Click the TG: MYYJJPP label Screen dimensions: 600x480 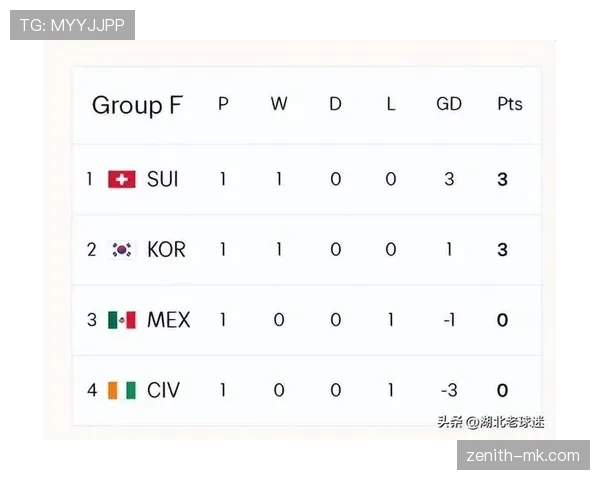[x=72, y=25]
